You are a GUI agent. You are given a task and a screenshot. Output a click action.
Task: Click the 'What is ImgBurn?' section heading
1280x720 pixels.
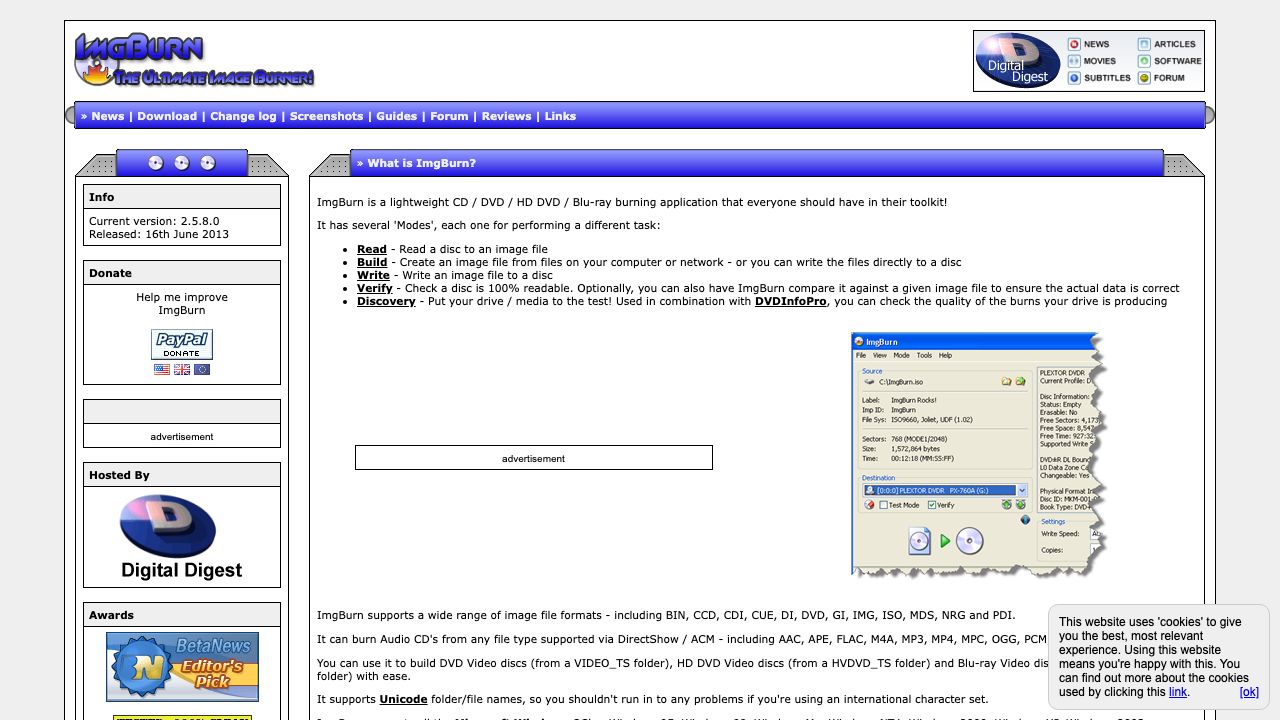coord(421,163)
